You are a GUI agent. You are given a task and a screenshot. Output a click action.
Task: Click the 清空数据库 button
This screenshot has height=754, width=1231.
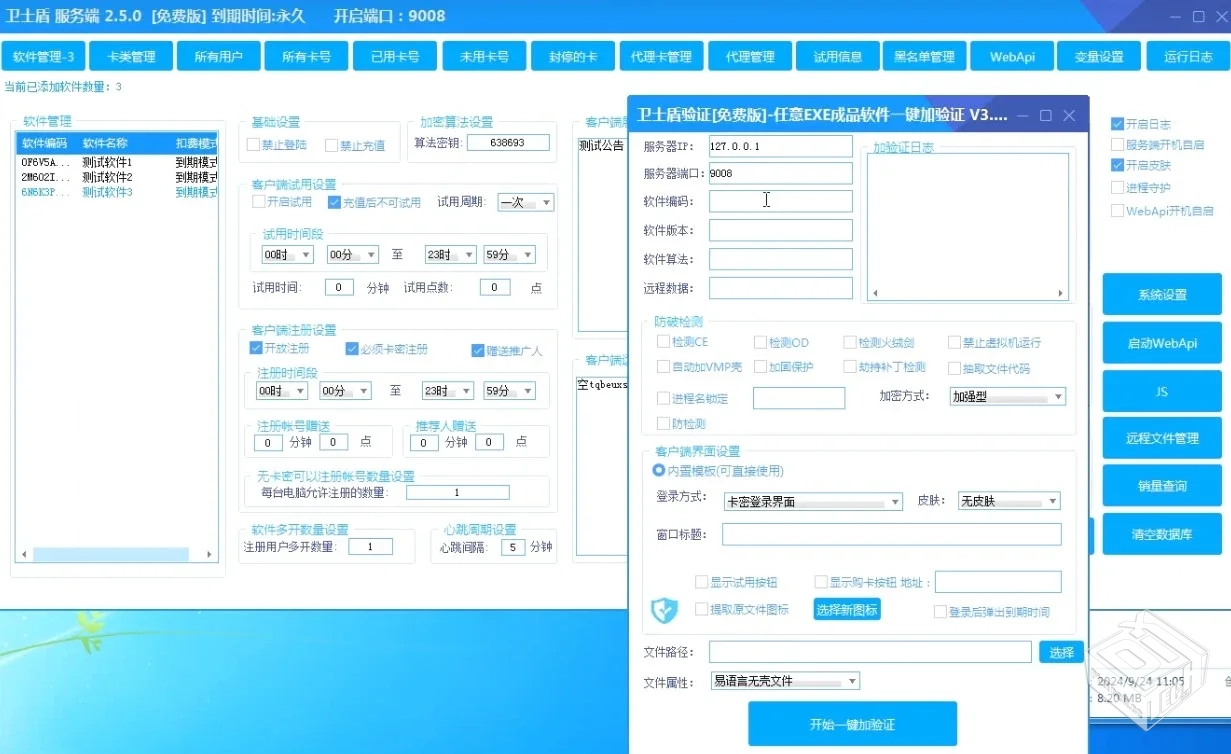pyautogui.click(x=1161, y=534)
